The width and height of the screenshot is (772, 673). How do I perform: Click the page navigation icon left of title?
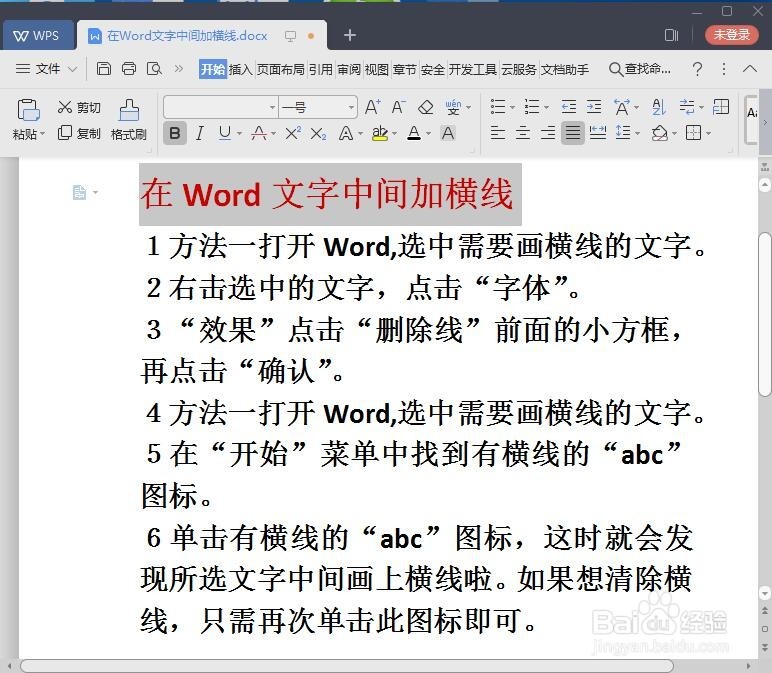(79, 192)
